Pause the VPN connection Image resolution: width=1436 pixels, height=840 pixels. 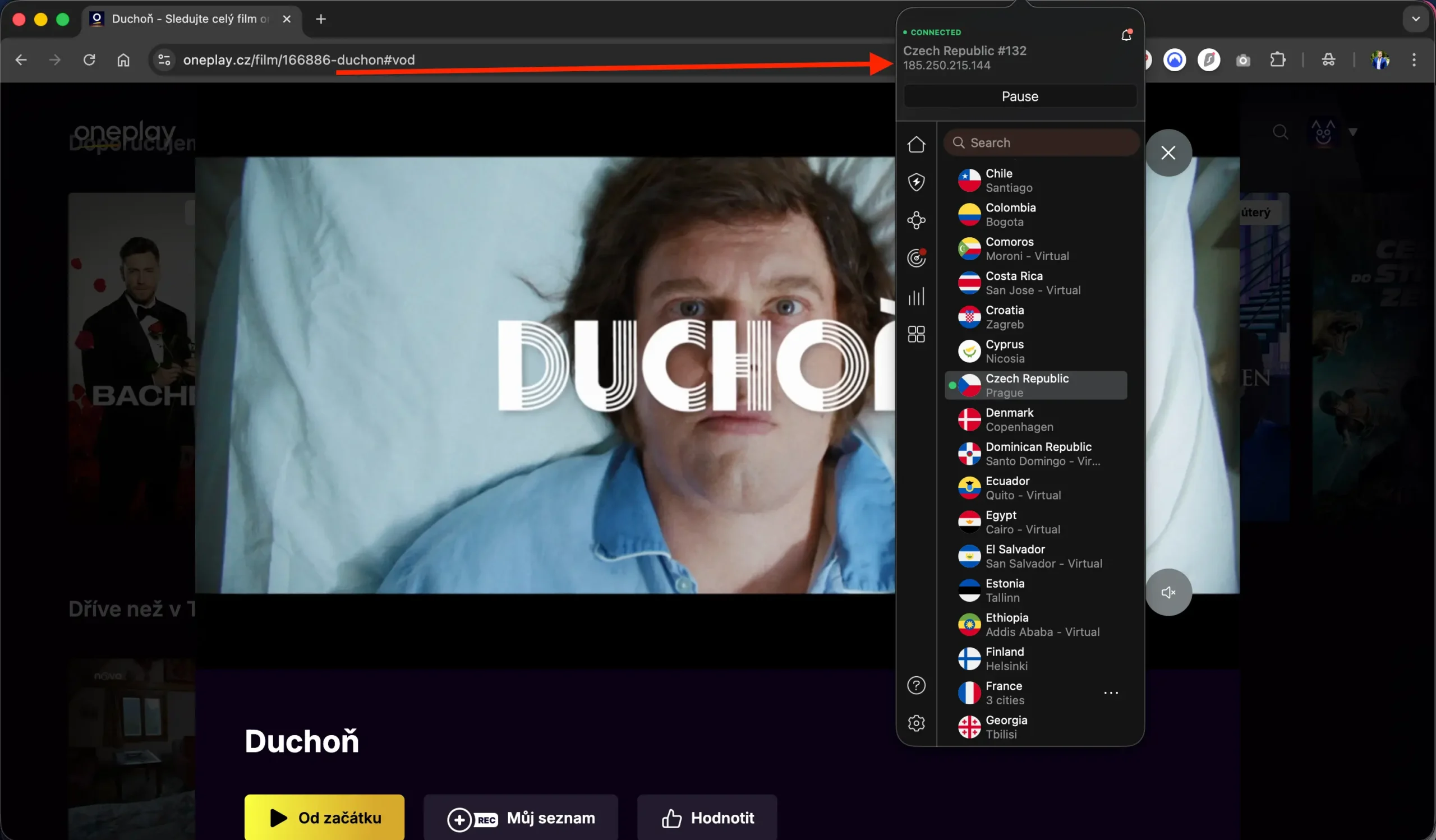coord(1019,96)
